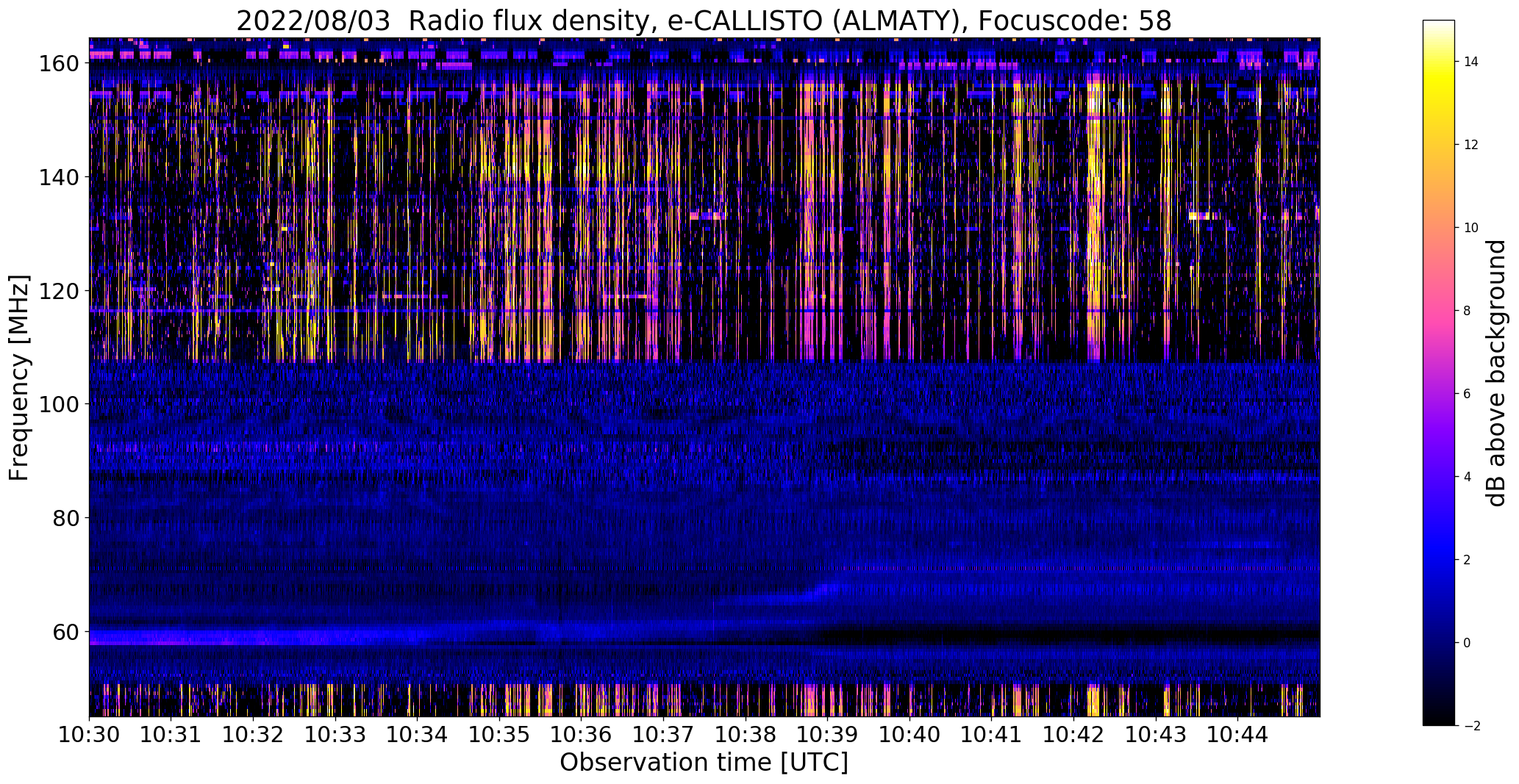Click the white horizontal streak near 10:43:30, 133 MHz
1519x784 pixels.
point(1204,216)
